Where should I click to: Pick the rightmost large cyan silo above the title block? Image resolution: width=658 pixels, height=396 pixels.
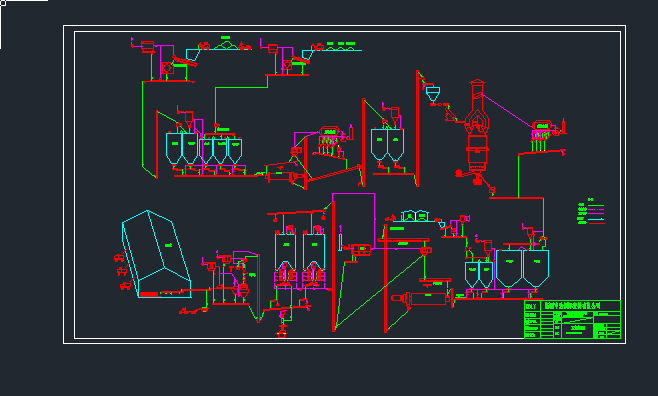[x=536, y=268]
